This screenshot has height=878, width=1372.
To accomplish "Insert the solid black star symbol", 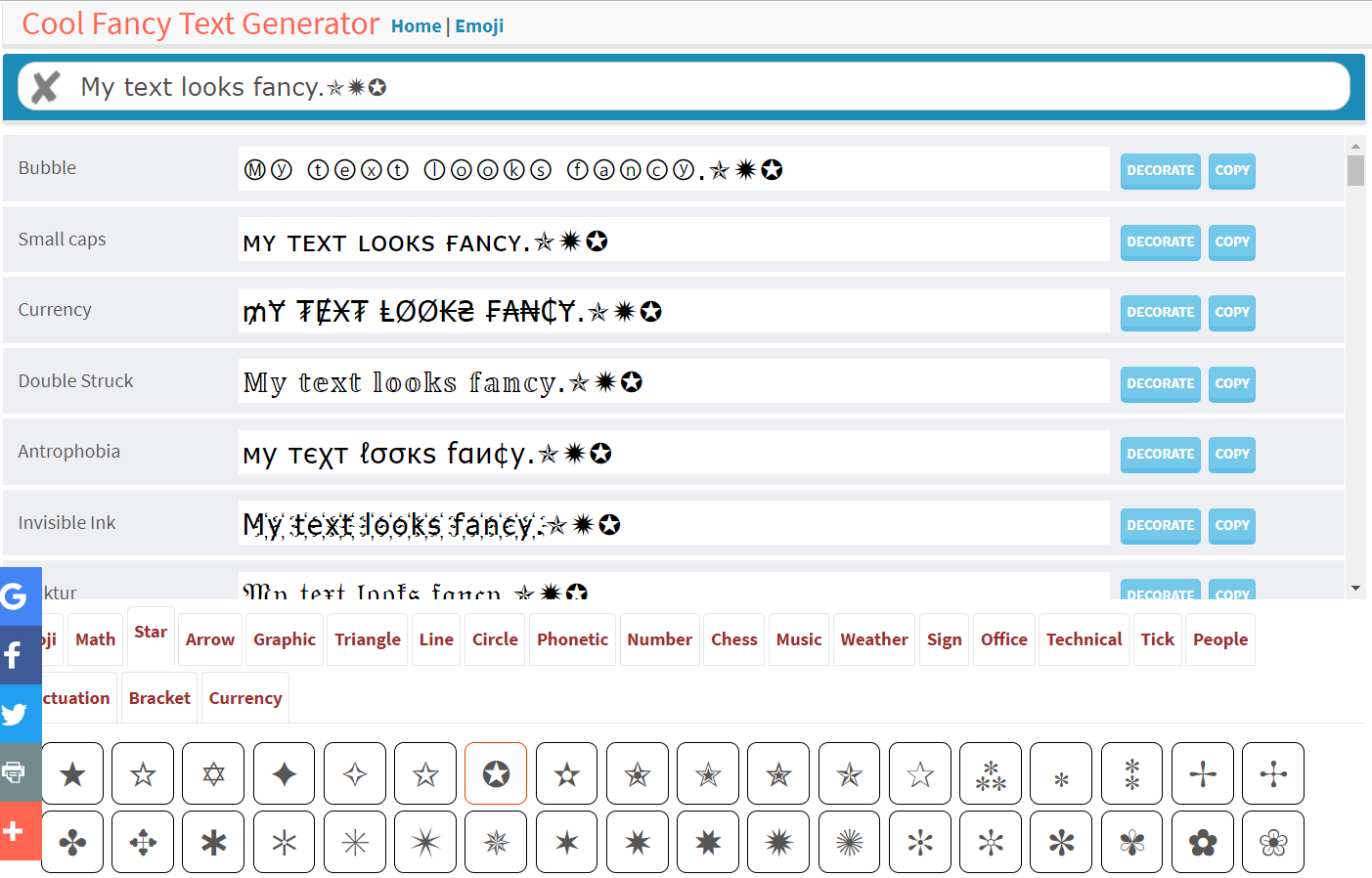I will [72, 774].
